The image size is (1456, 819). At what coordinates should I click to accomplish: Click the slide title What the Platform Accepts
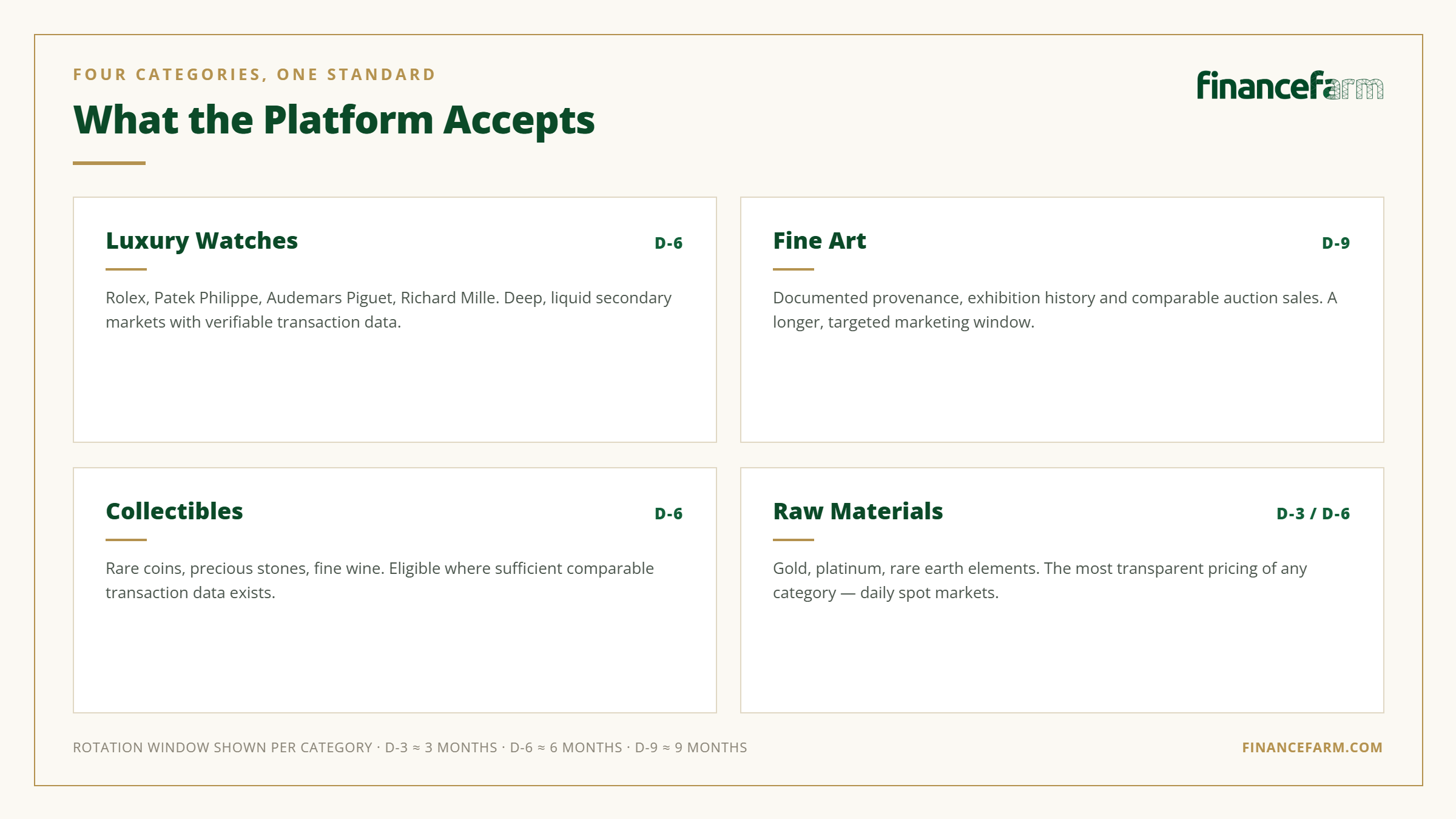(x=334, y=120)
